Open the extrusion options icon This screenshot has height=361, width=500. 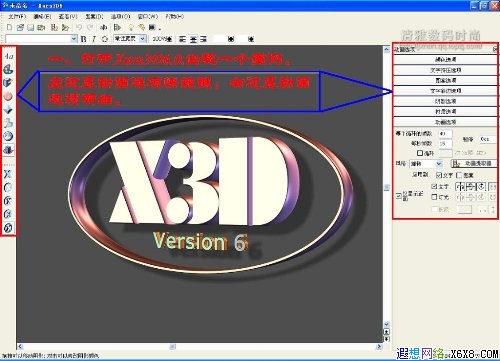point(8,83)
